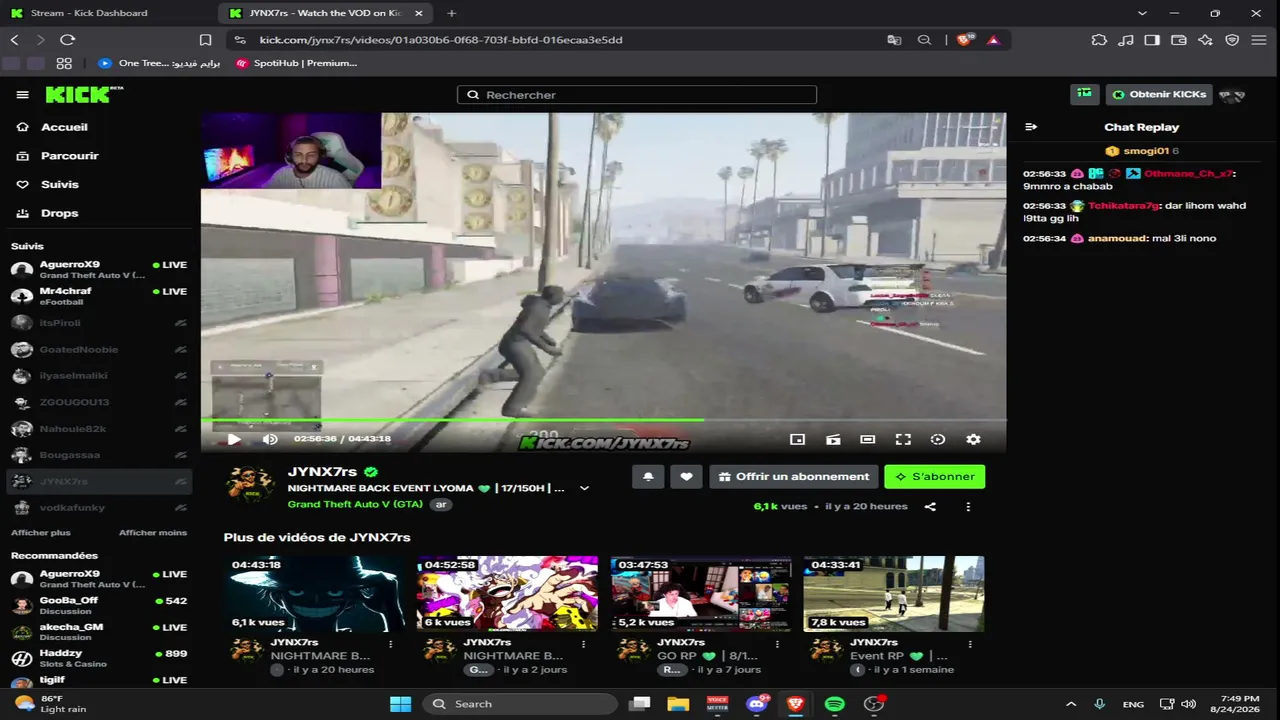Open Discord from the taskbar

[x=757, y=704]
